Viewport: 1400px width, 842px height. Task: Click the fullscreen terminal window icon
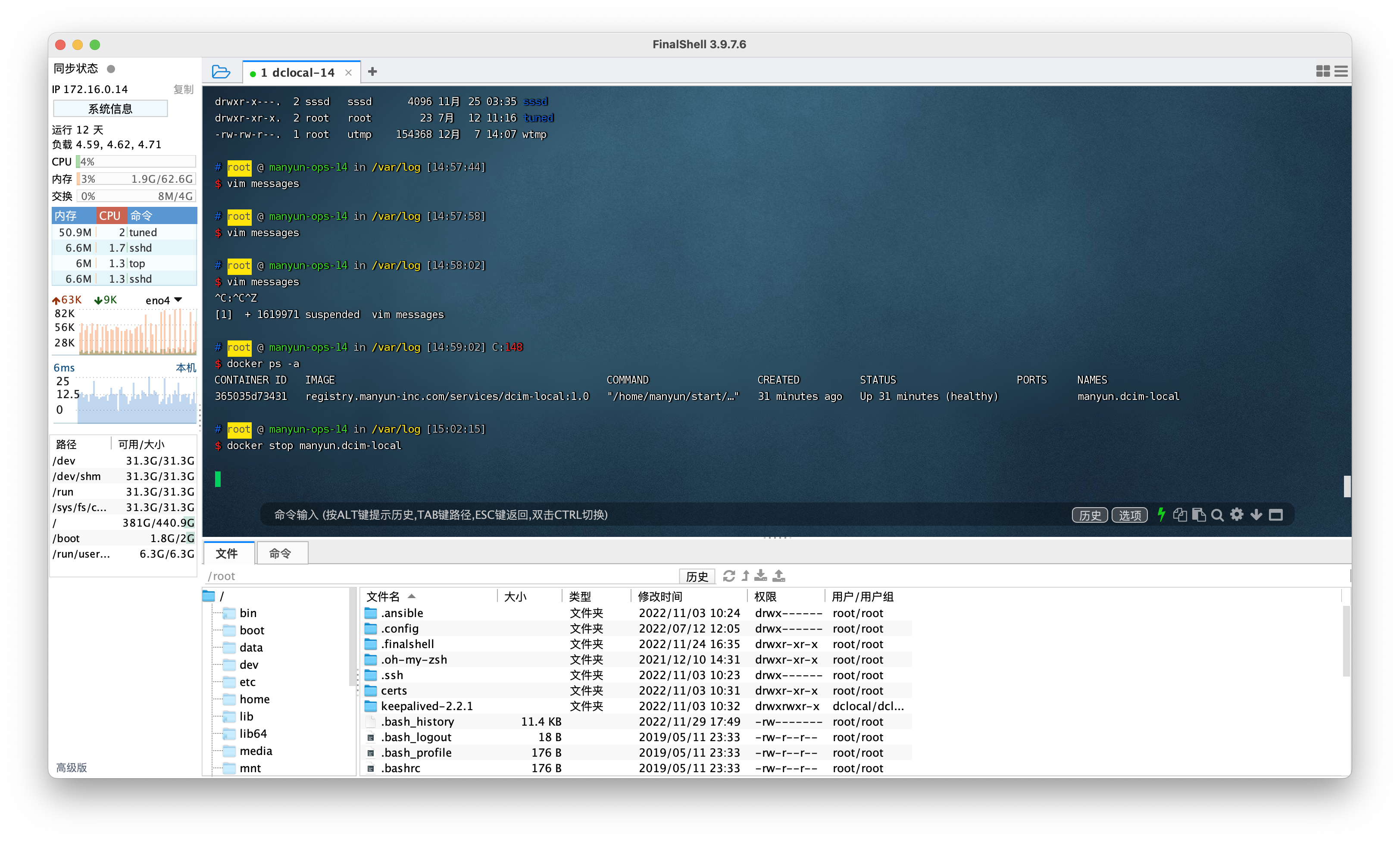coord(1276,515)
